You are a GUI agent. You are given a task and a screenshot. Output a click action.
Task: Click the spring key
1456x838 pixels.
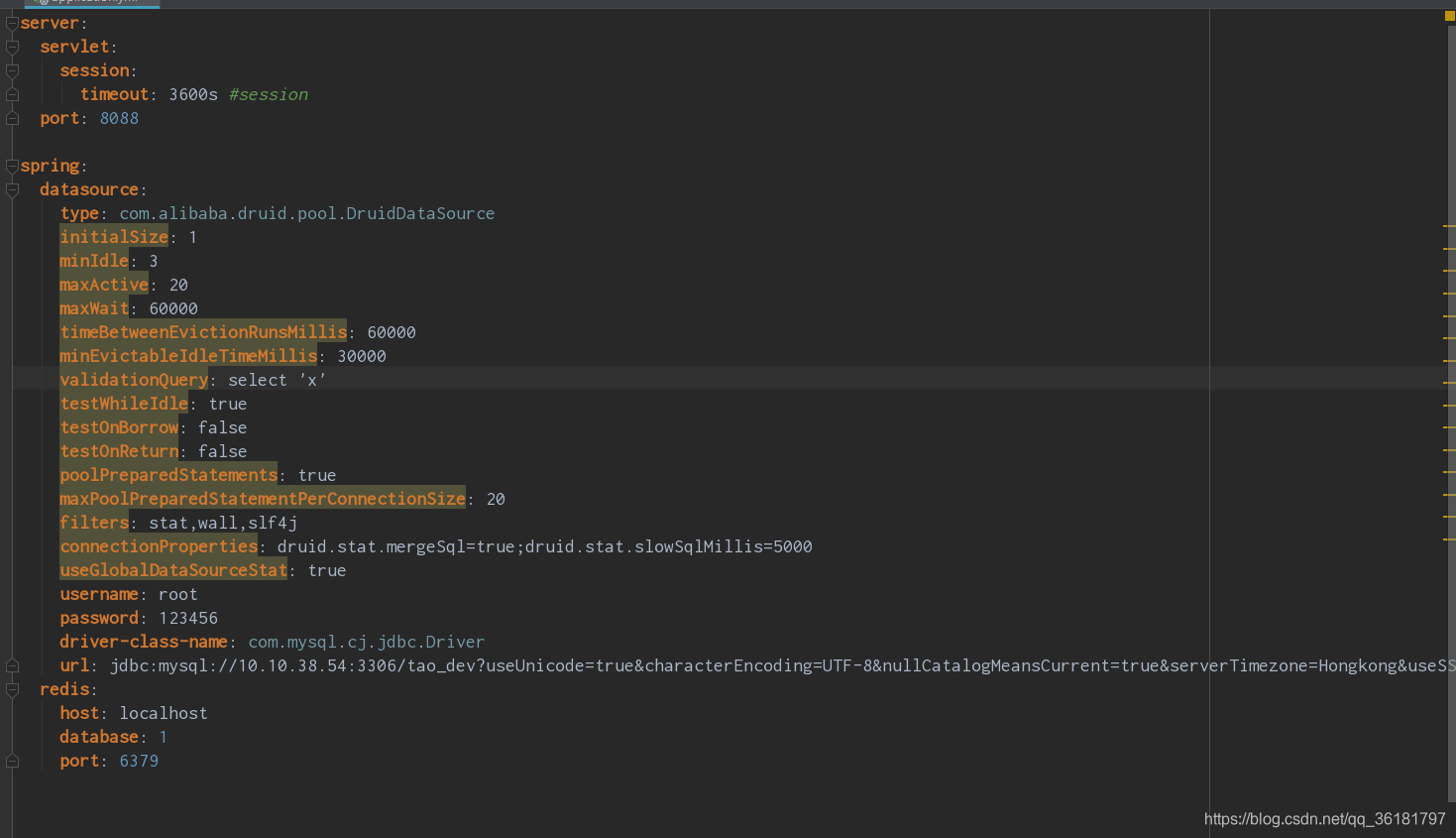coord(50,166)
